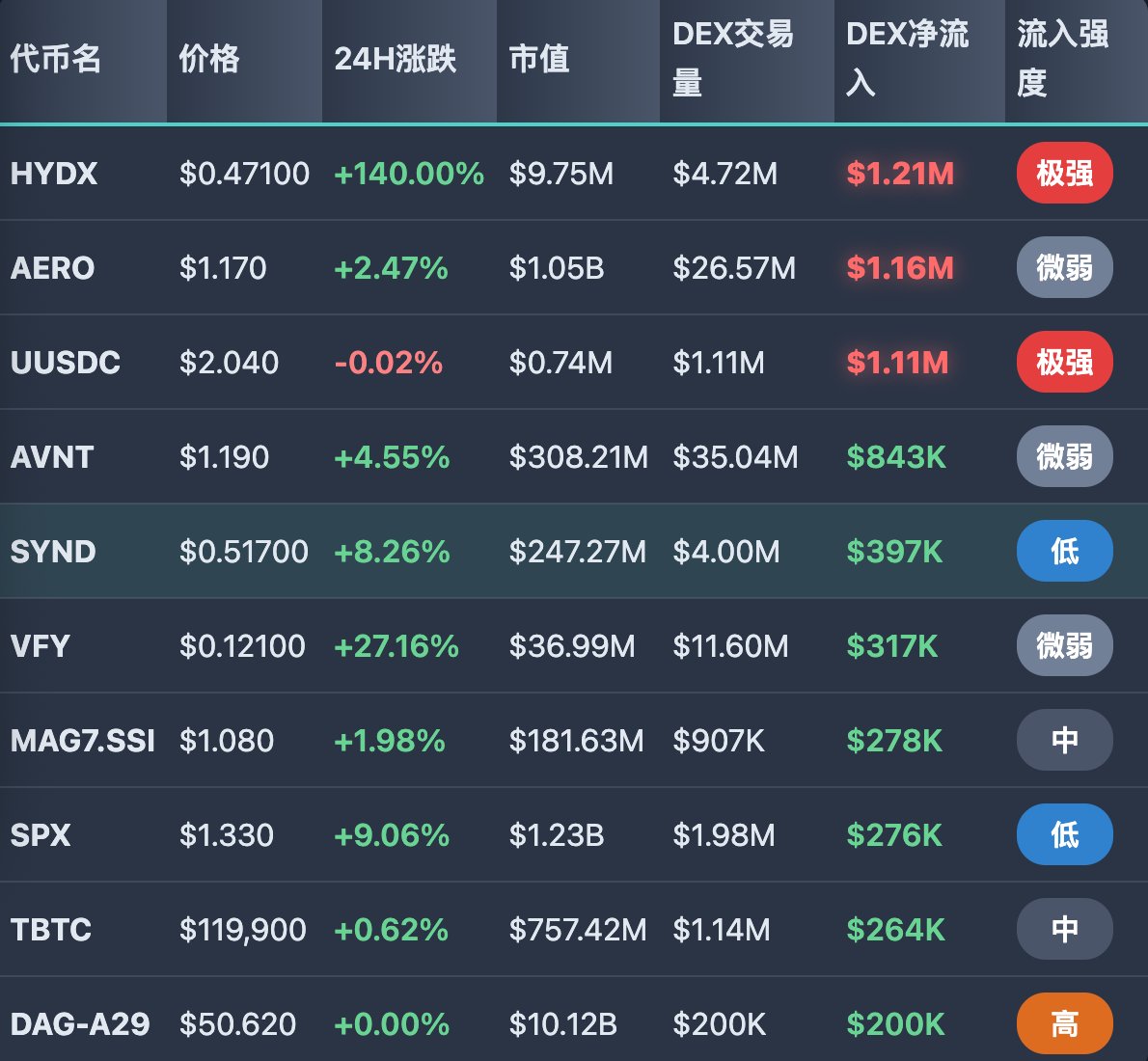Click MAG7.SSI DEX volume $907K

click(719, 740)
